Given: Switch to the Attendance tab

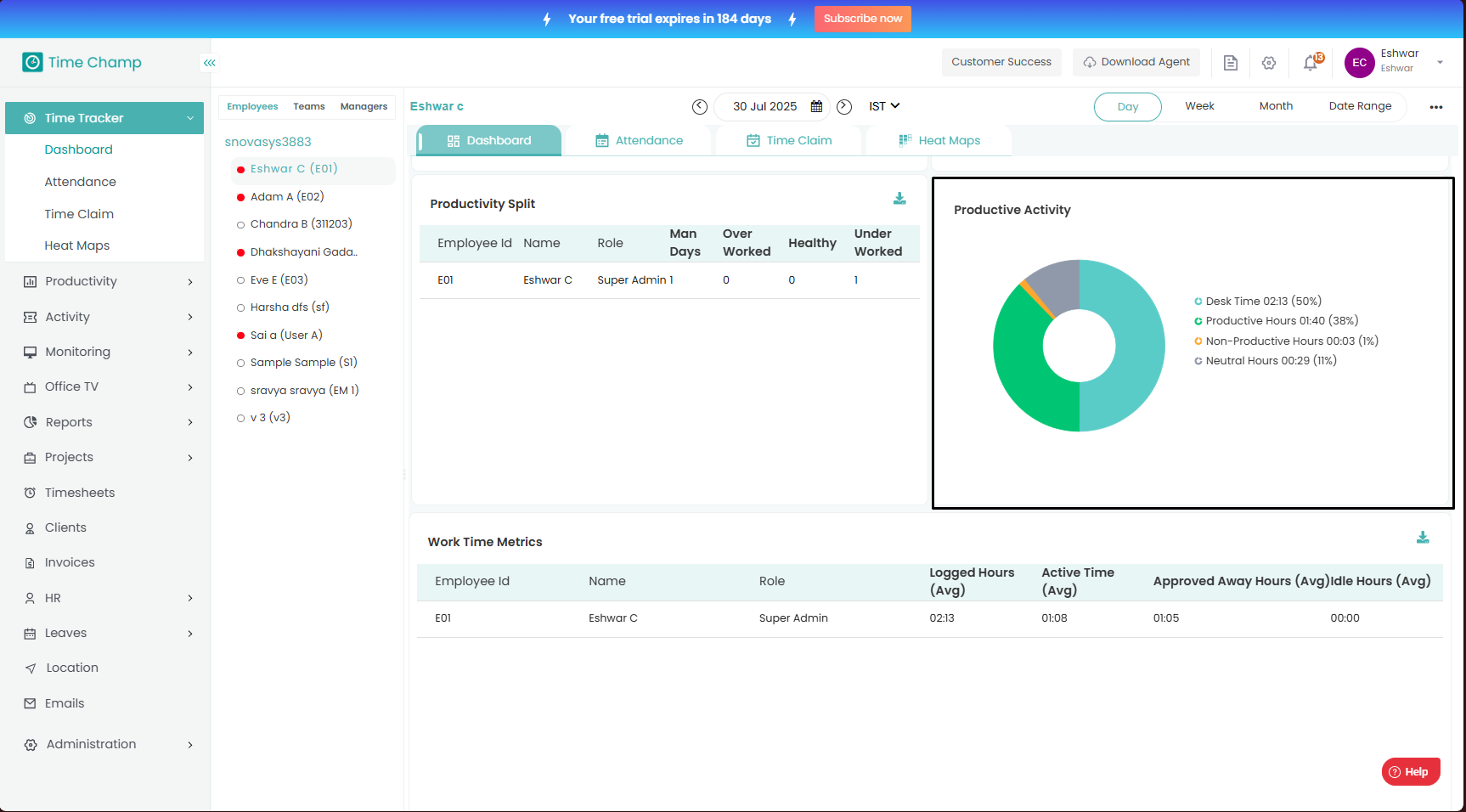Looking at the screenshot, I should coord(639,141).
